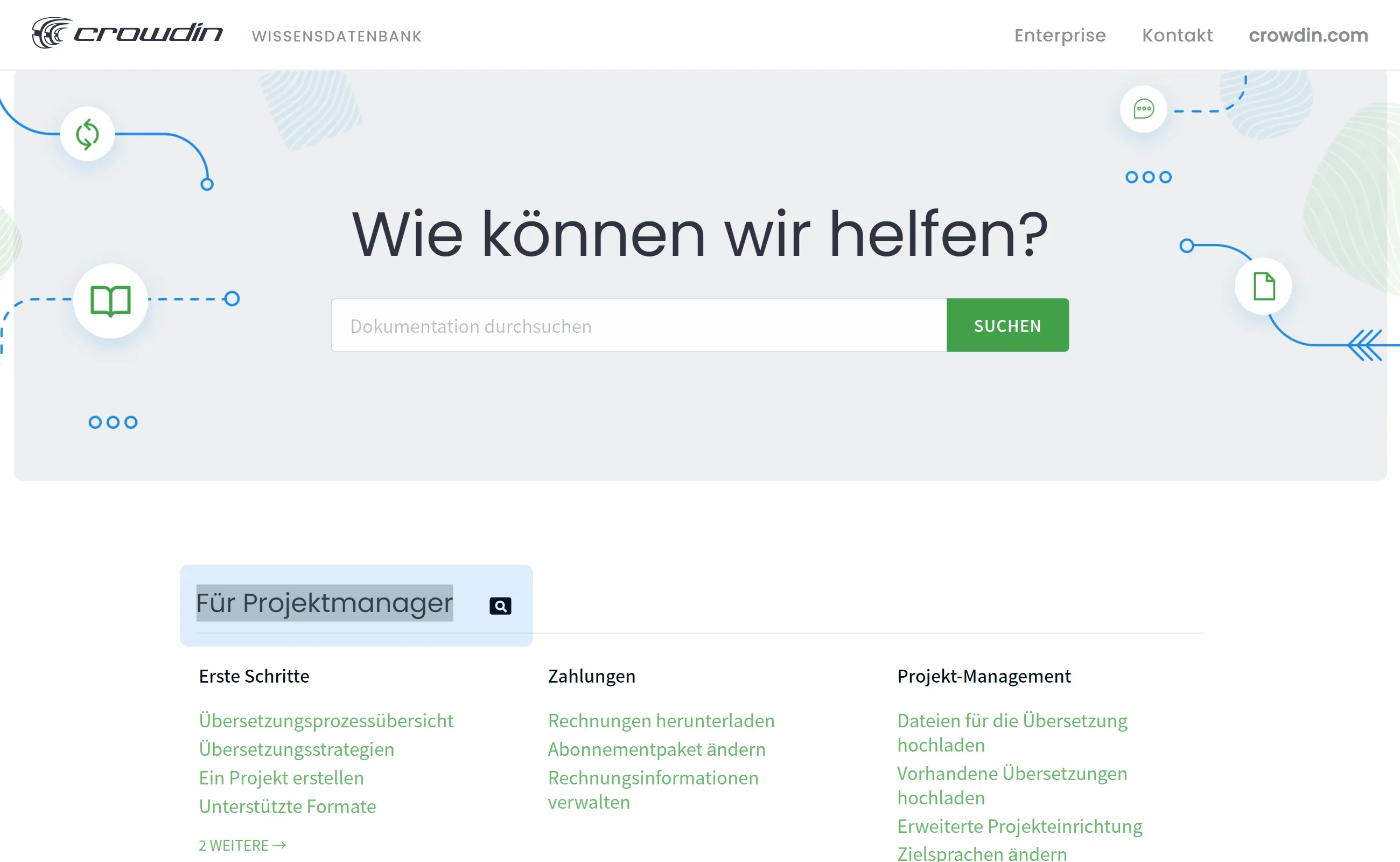The height and width of the screenshot is (862, 1400).
Task: Open Übersetzungsprozessübersicht article
Action: coord(325,721)
